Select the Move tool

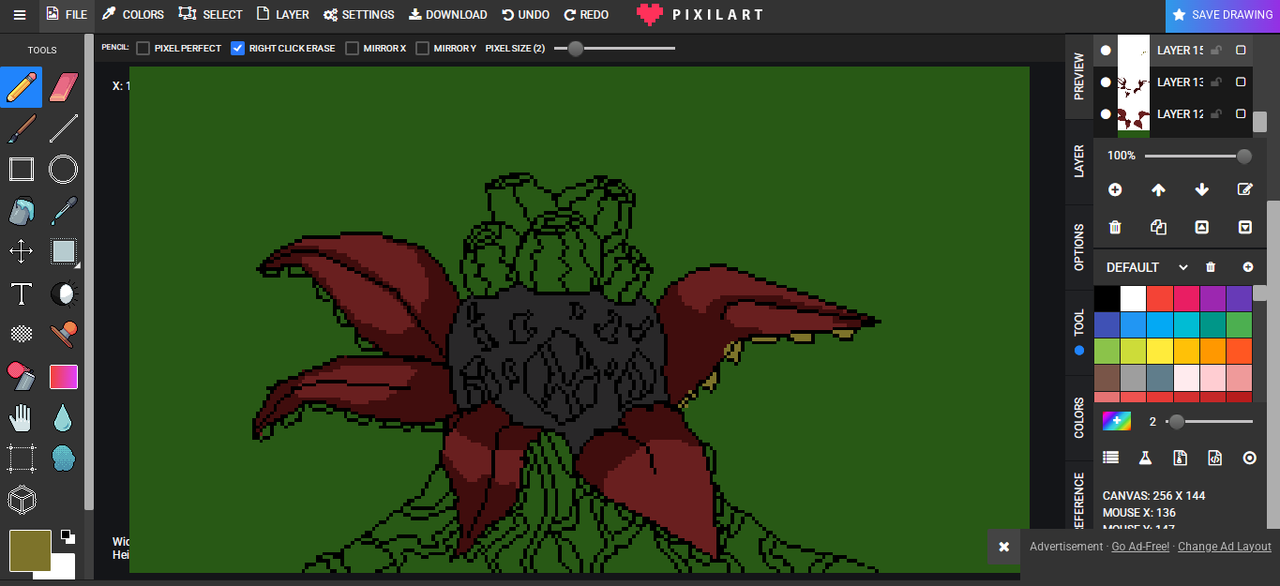pos(21,252)
